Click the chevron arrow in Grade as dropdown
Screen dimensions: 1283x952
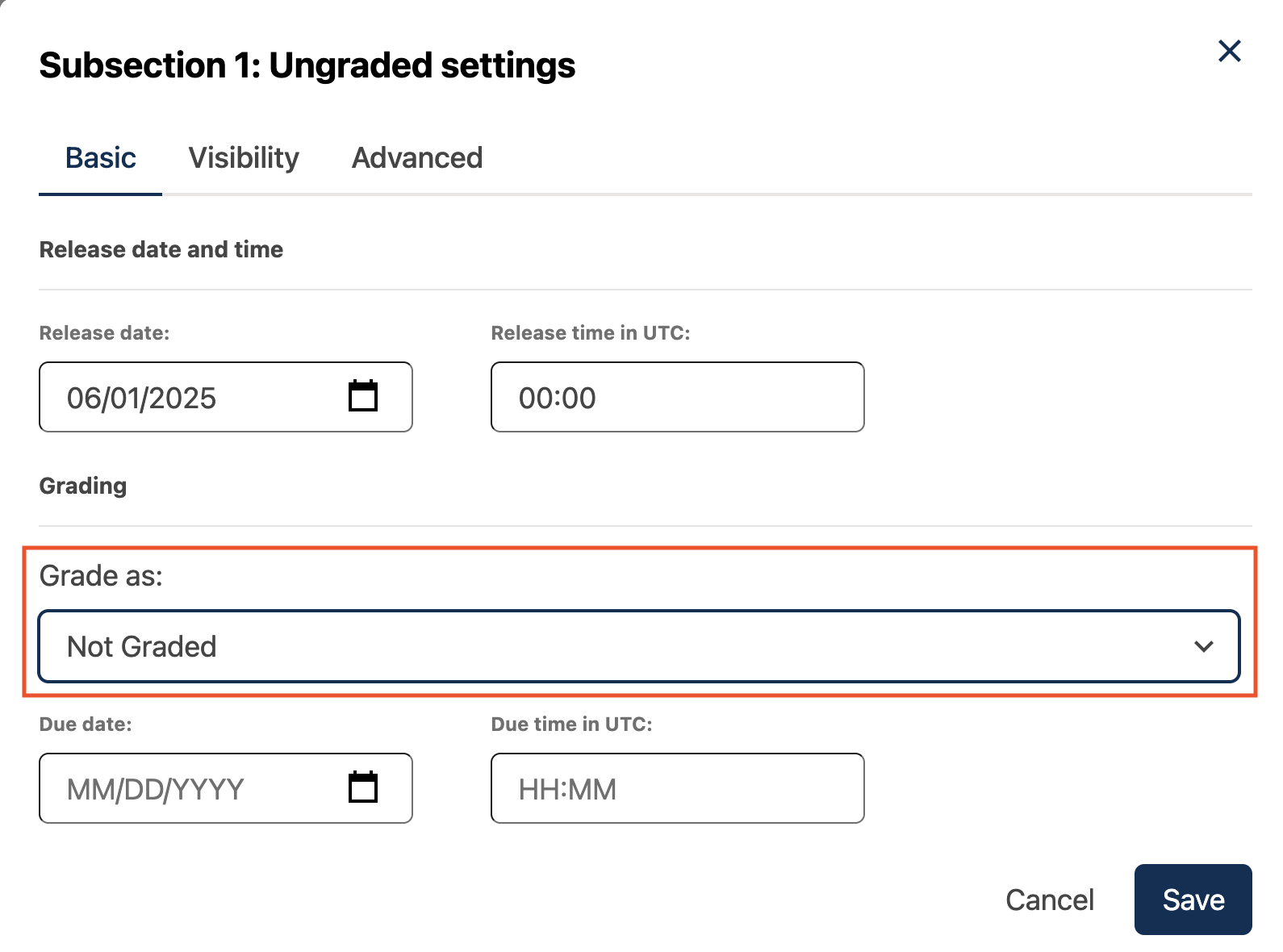coord(1203,646)
